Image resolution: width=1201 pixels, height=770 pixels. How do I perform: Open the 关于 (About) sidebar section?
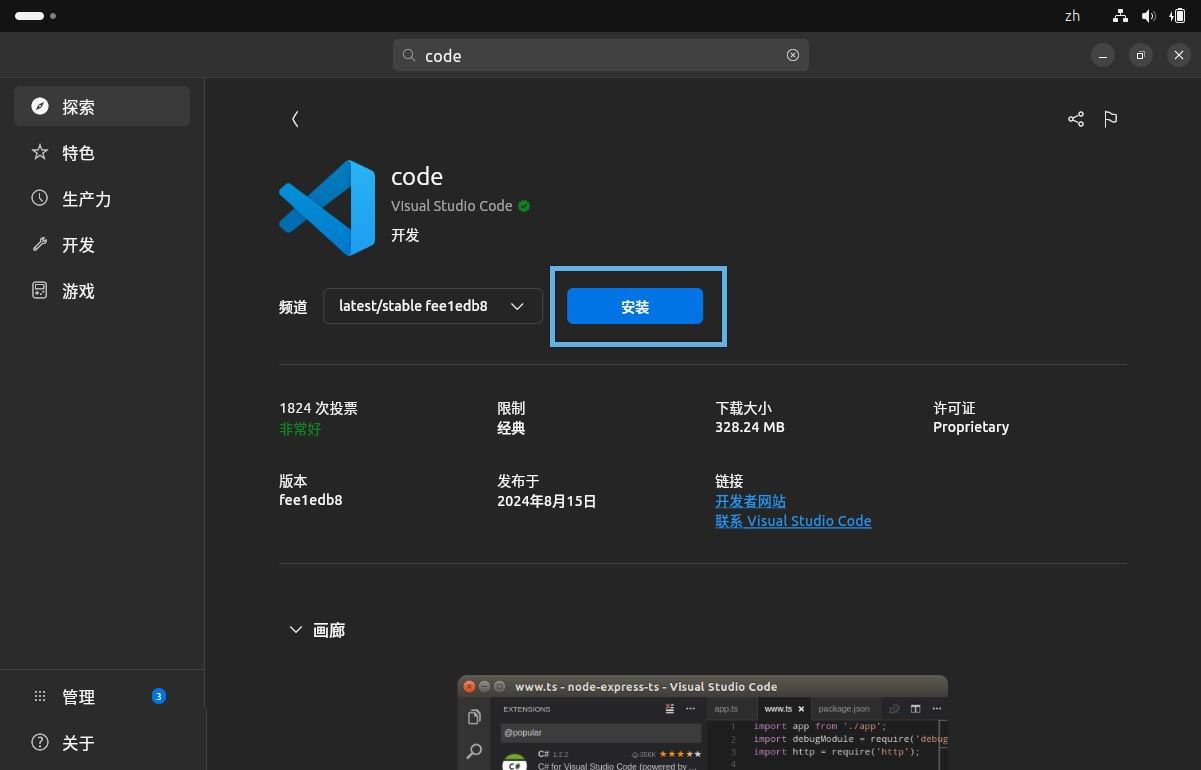click(x=102, y=742)
